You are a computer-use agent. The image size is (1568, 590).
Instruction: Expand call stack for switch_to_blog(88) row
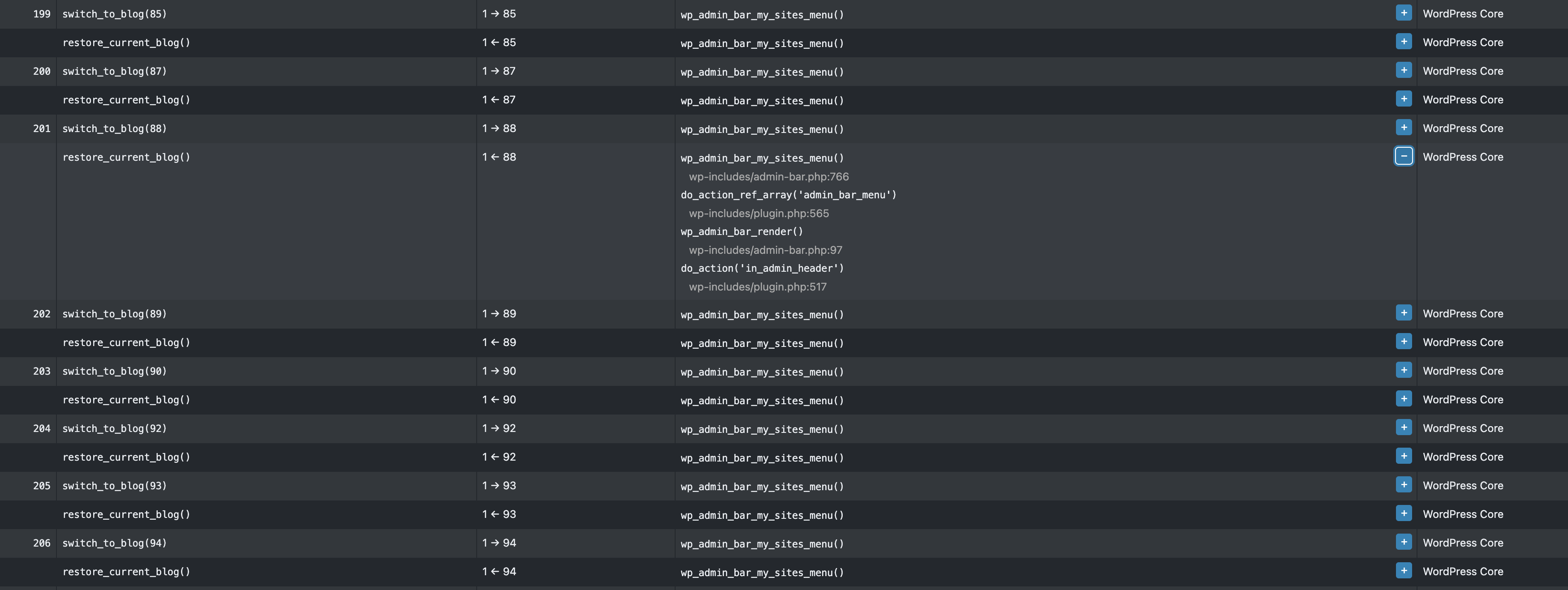pos(1404,127)
